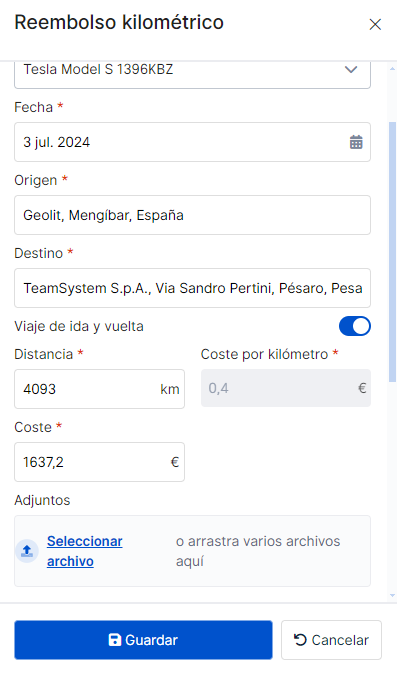Click the scroll down arrow of panel

point(392,595)
